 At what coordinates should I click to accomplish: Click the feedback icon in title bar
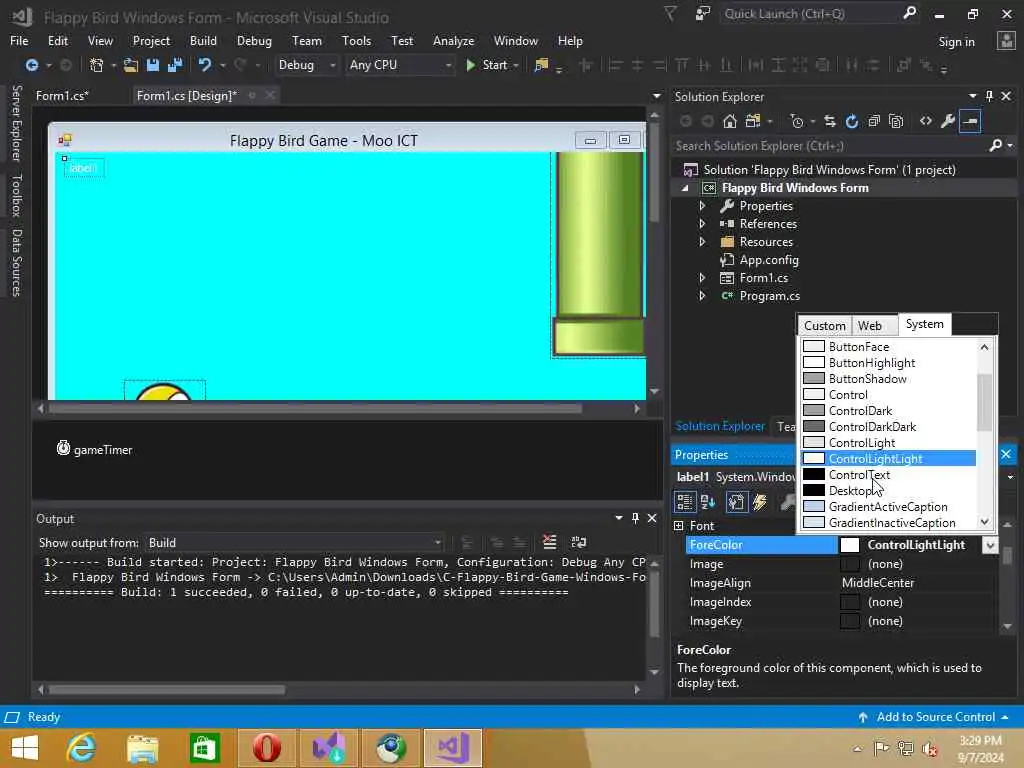(703, 14)
